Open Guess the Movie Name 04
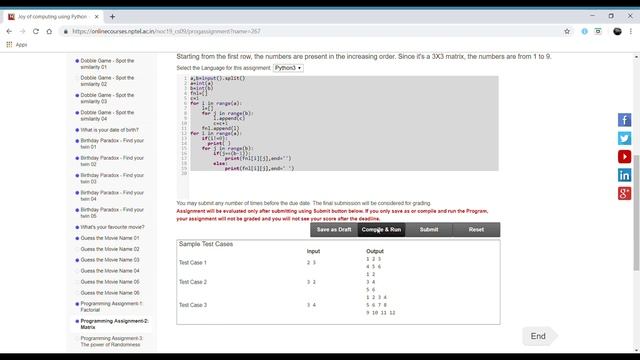The height and width of the screenshot is (360, 640). pyautogui.click(x=110, y=271)
